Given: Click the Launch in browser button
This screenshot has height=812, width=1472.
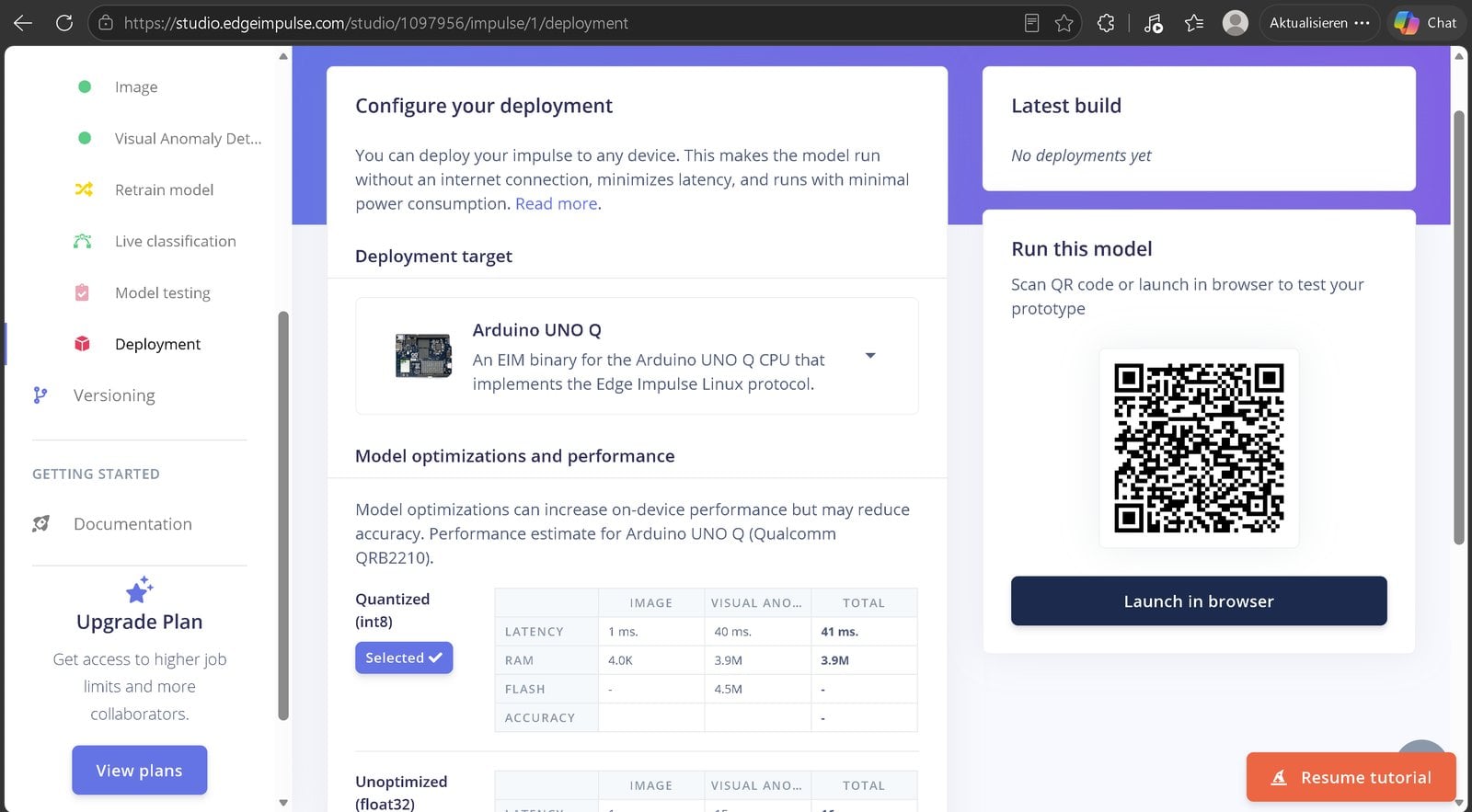Looking at the screenshot, I should [1199, 601].
